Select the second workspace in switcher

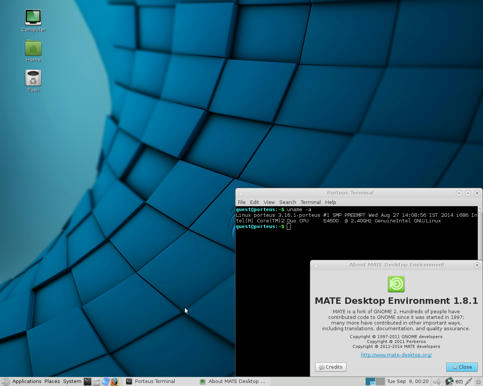click(380, 381)
